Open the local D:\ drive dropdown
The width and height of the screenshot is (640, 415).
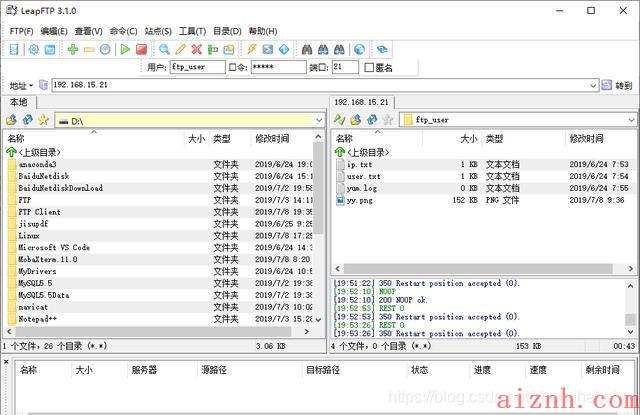(319, 120)
